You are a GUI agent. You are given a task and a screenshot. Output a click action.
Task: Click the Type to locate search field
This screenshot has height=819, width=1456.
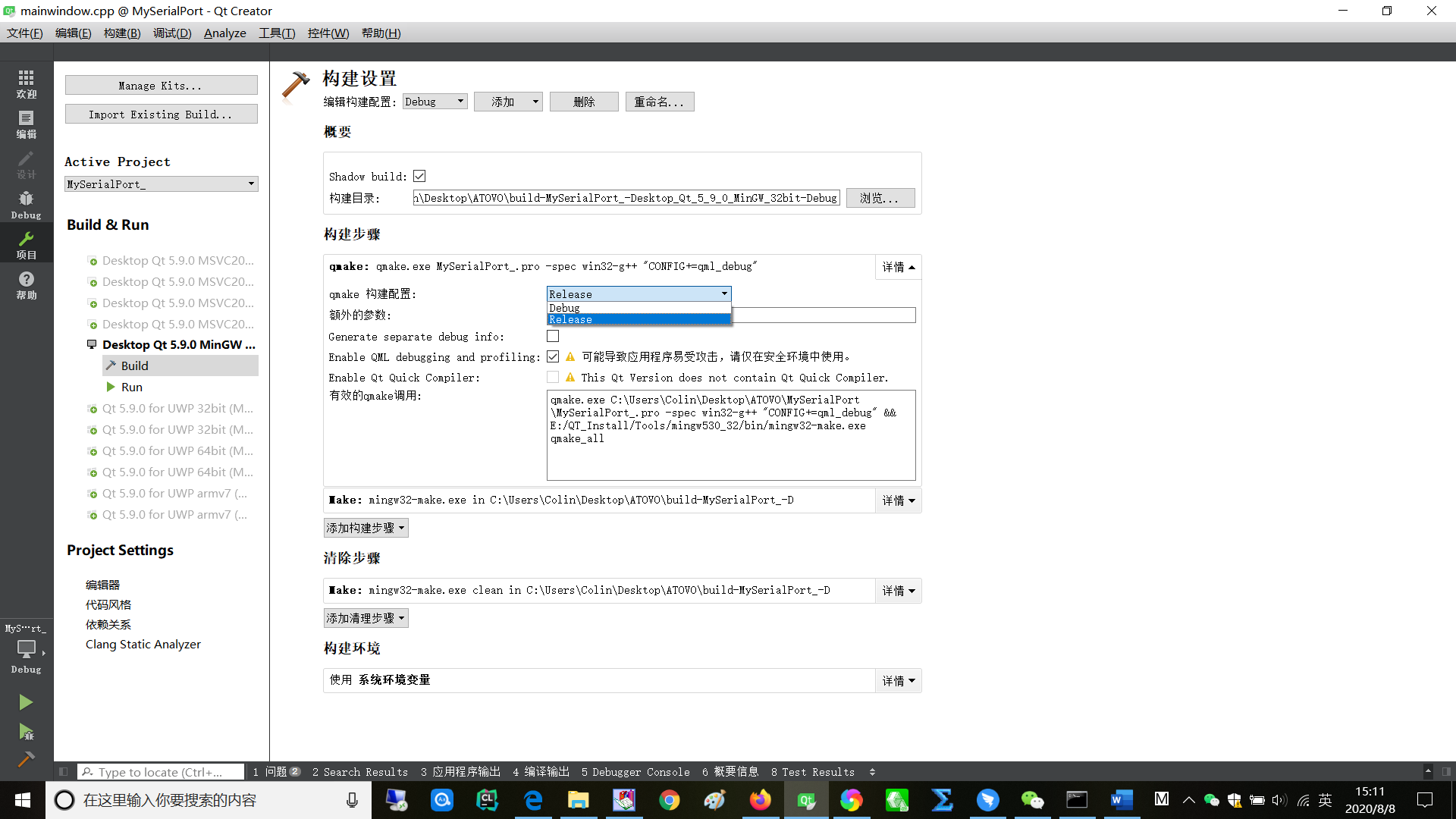pos(159,771)
